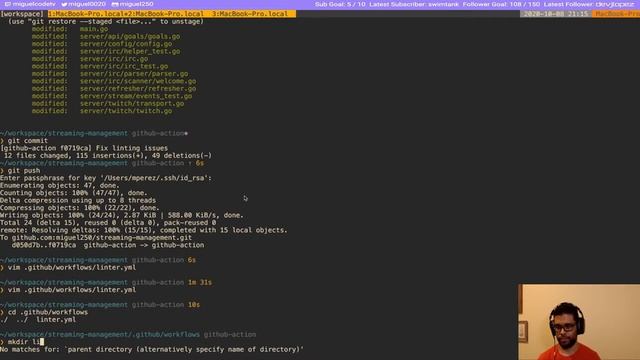Click the '12 files changed' summary line
The width and height of the screenshot is (640, 360).
coord(108,156)
